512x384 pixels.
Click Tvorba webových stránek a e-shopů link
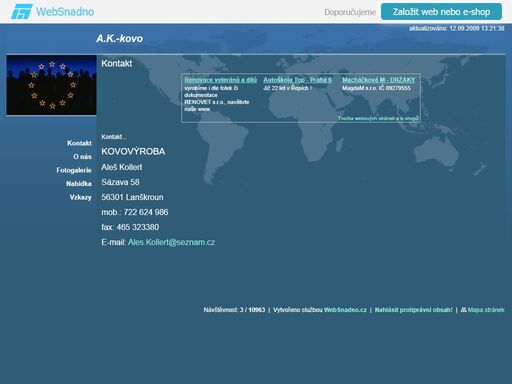click(x=378, y=118)
